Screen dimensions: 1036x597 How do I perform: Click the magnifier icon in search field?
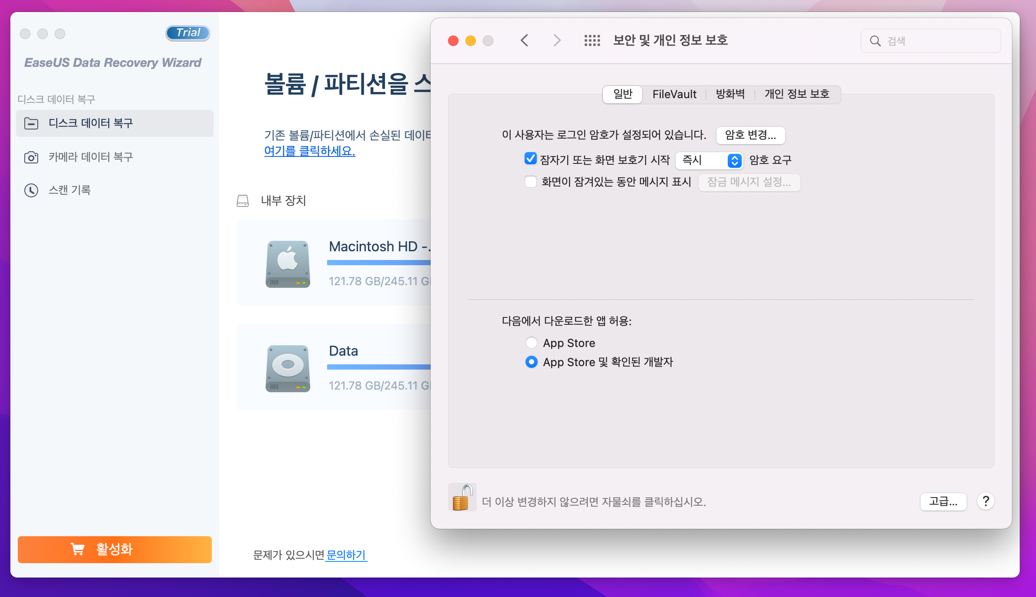875,41
